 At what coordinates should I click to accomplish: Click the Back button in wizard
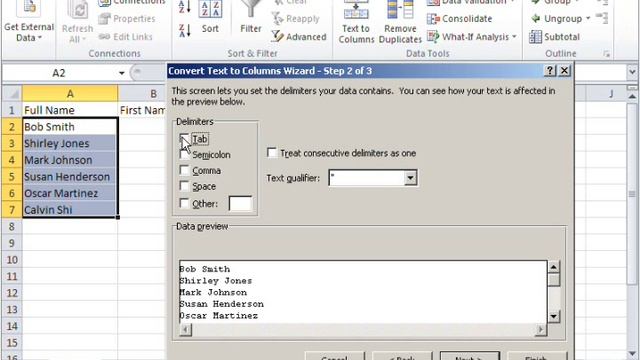[402, 356]
